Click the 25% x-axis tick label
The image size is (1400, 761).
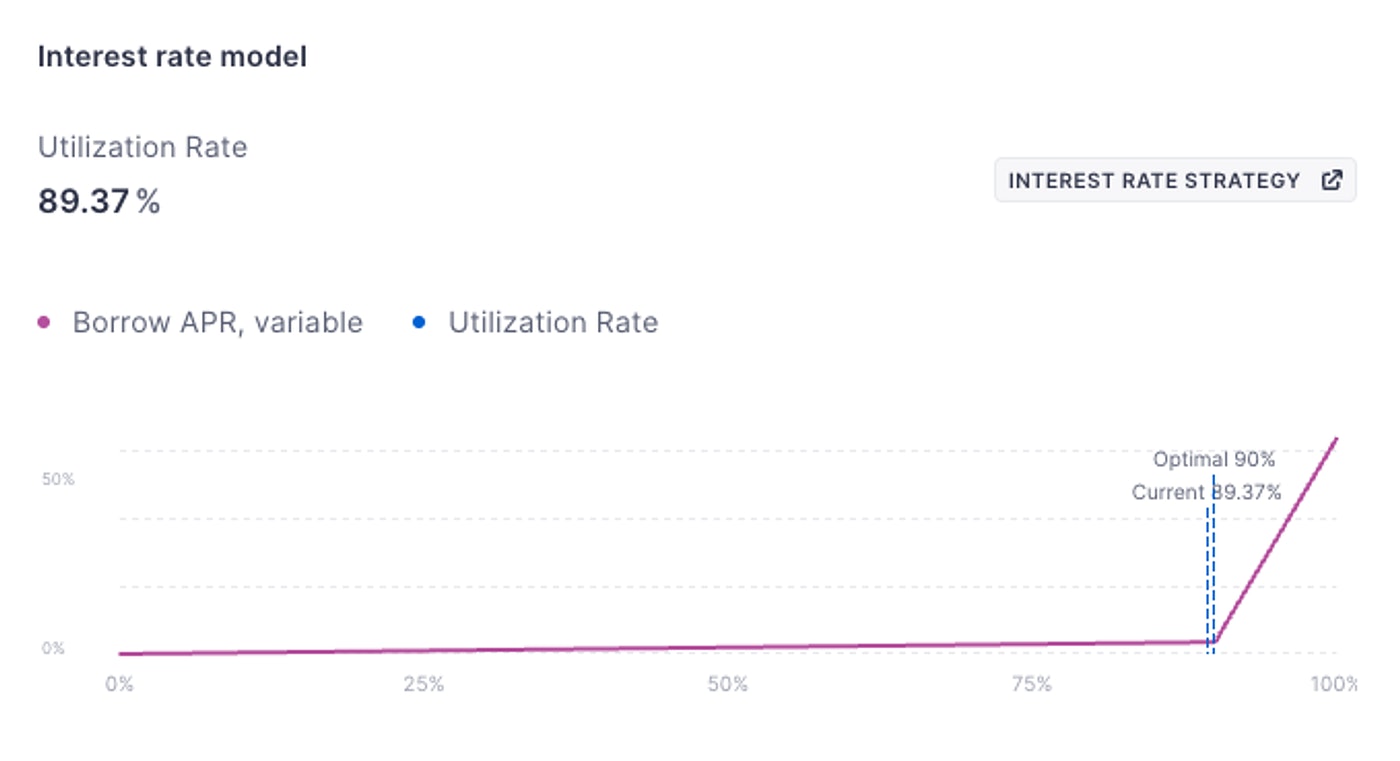[423, 685]
